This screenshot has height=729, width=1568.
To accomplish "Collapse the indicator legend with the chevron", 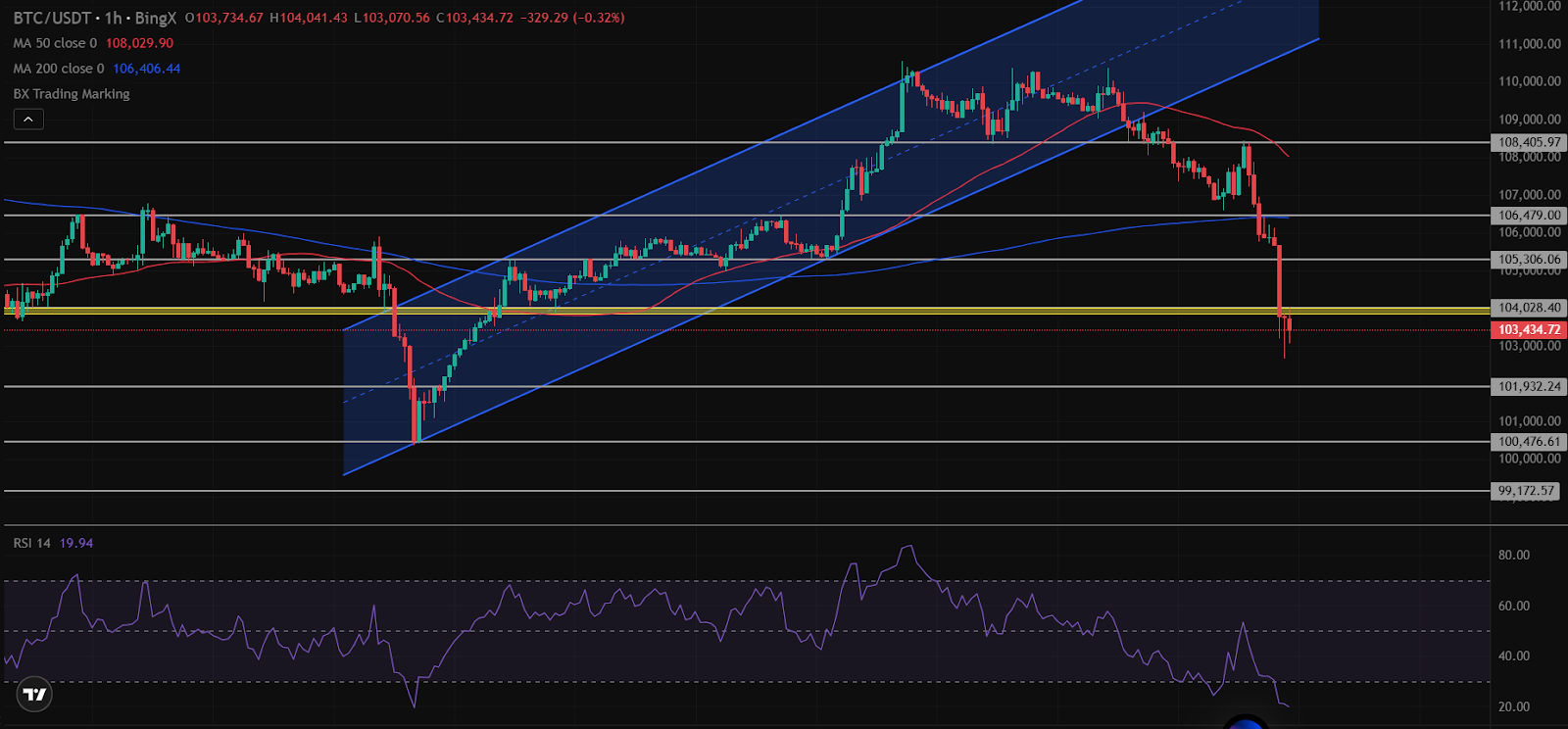I will 28,120.
